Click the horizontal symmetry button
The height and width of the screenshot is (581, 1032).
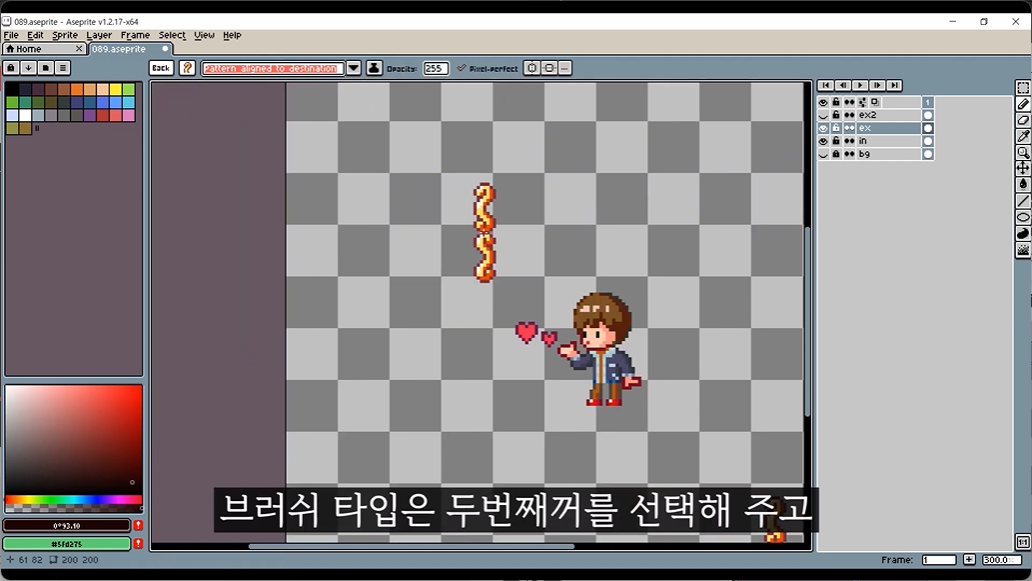(532, 68)
